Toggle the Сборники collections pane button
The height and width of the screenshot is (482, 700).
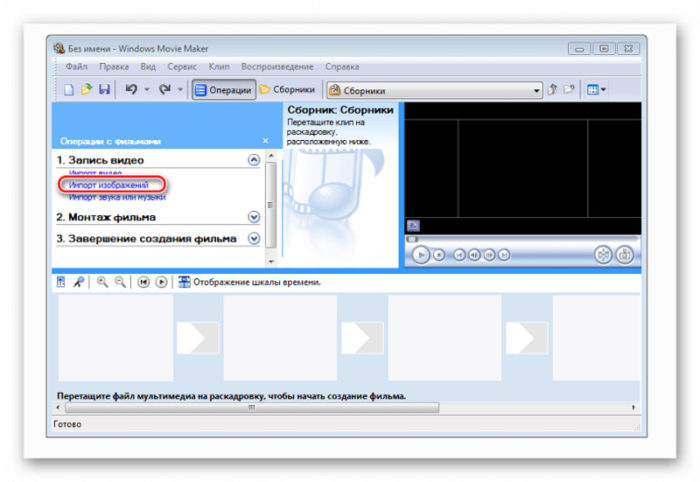tap(287, 90)
